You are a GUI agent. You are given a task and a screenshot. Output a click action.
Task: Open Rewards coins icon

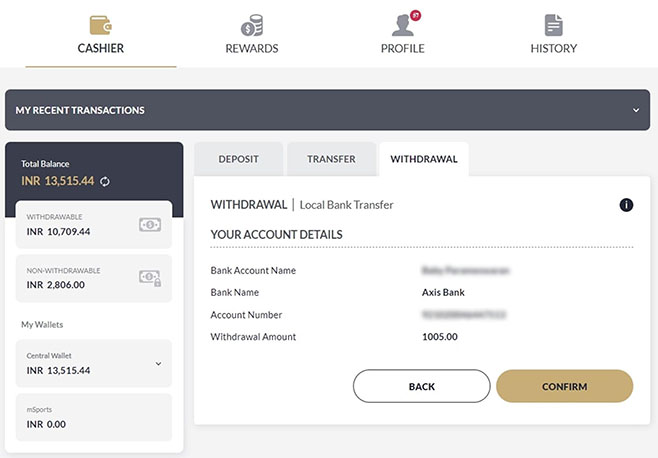252,25
